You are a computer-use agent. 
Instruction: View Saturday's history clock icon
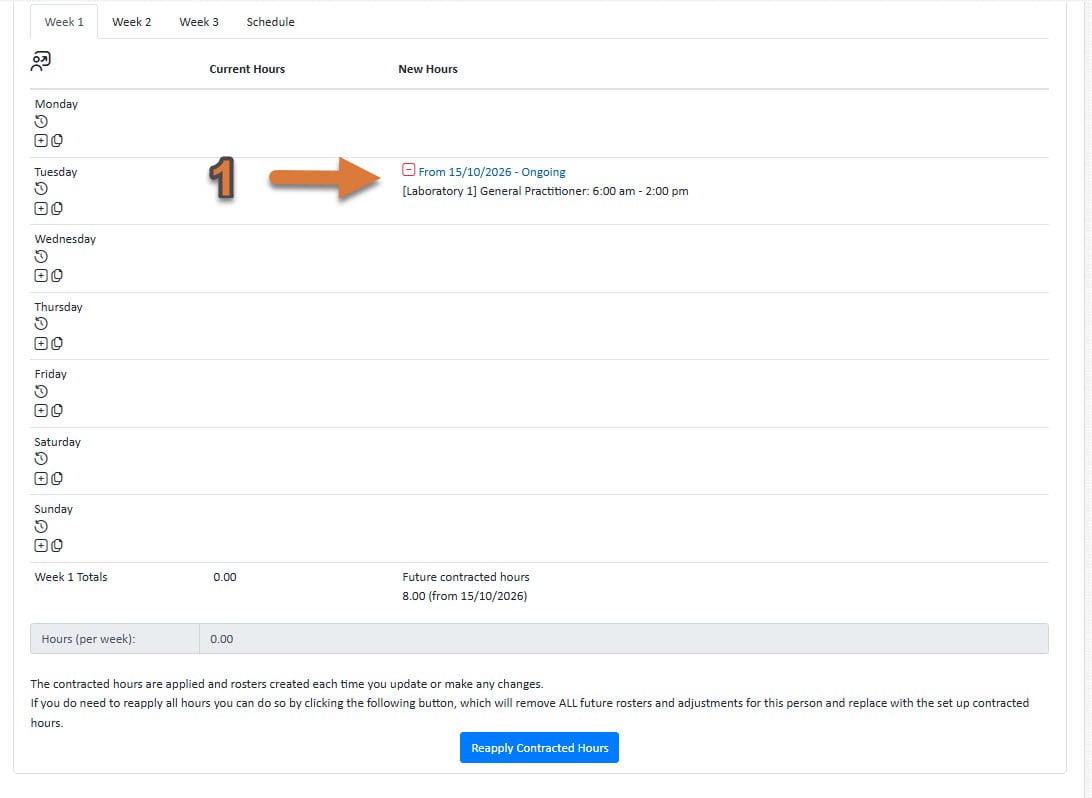click(41, 459)
